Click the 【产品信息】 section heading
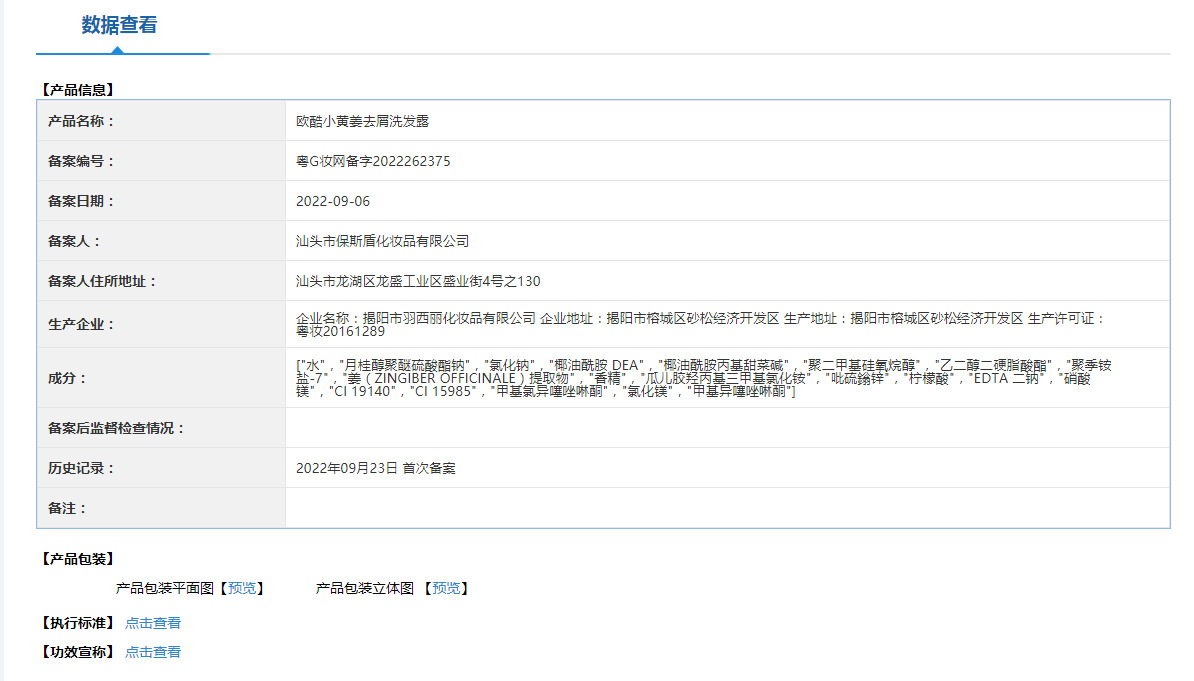The height and width of the screenshot is (681, 1194). coord(78,90)
